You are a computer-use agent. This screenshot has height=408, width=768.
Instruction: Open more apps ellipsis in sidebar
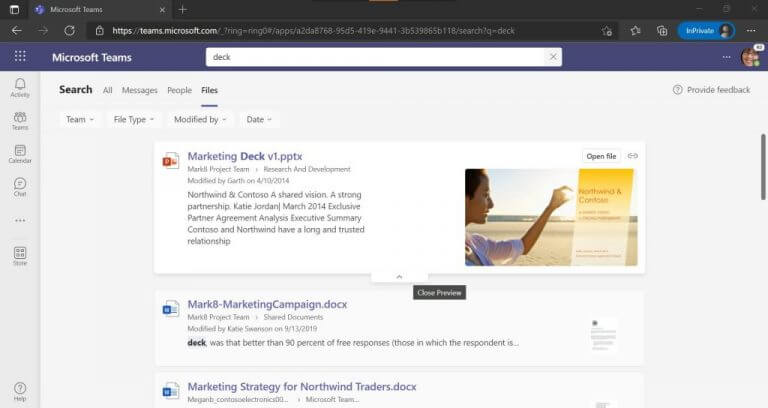(x=20, y=220)
